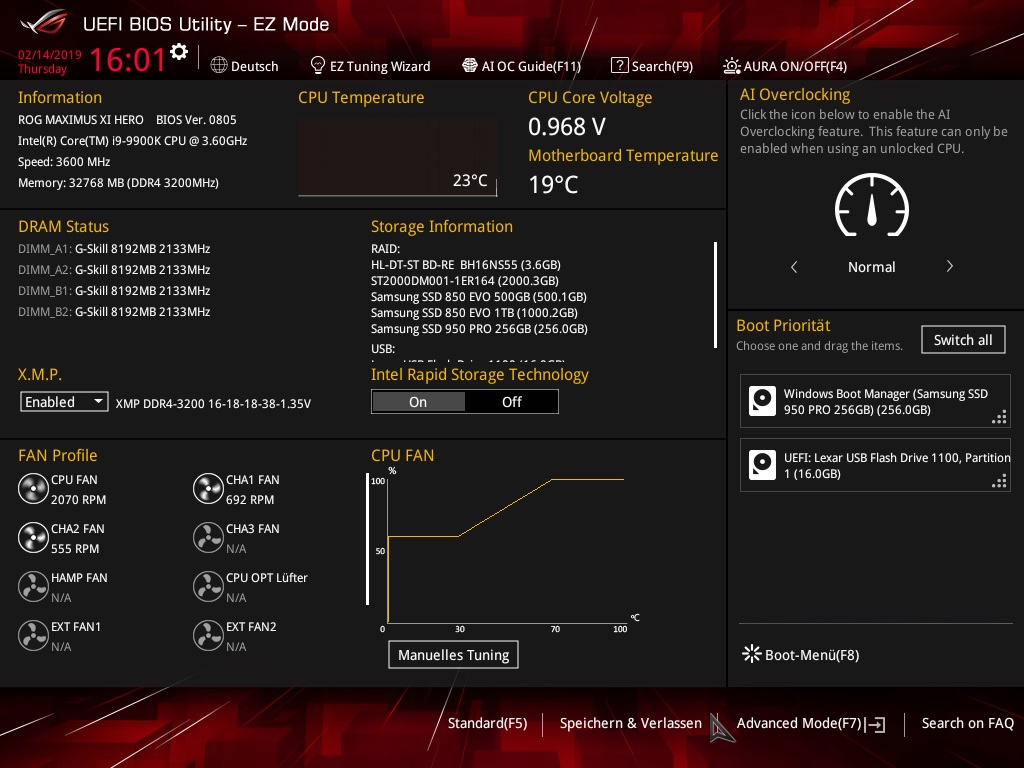Screen dimensions: 1024x768
Task: Click Speichern & Verlassen
Action: pyautogui.click(x=630, y=723)
